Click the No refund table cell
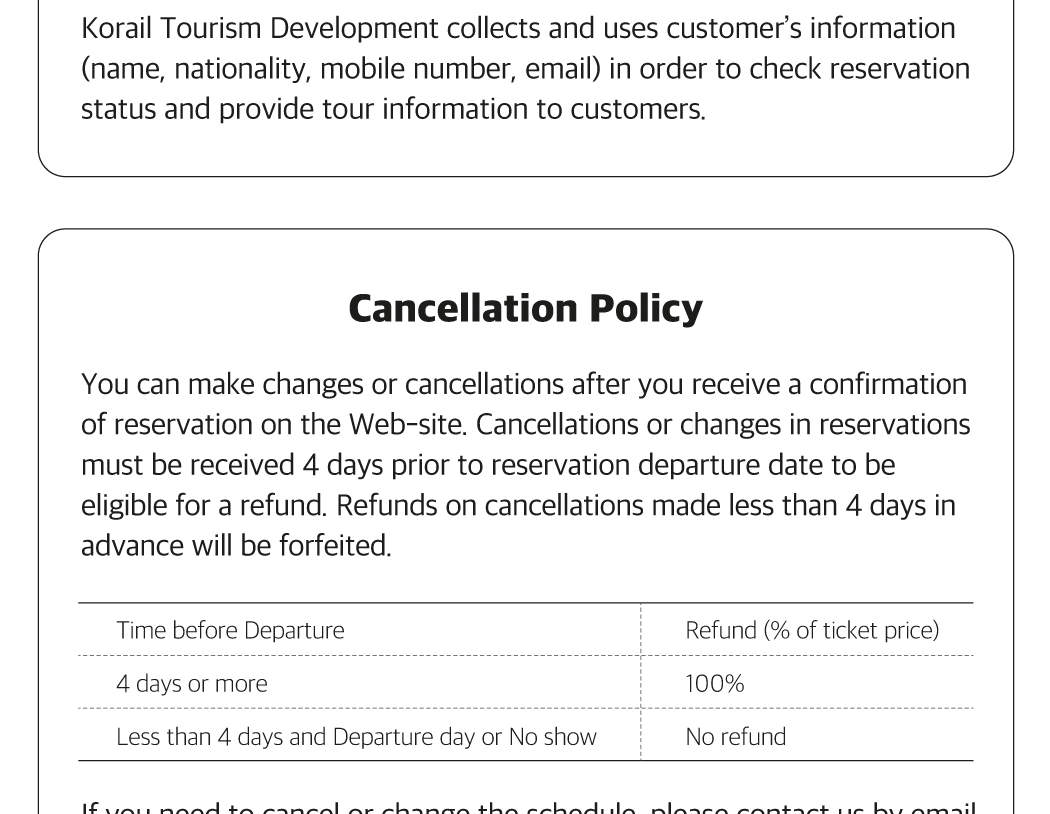1050x814 pixels. [735, 737]
